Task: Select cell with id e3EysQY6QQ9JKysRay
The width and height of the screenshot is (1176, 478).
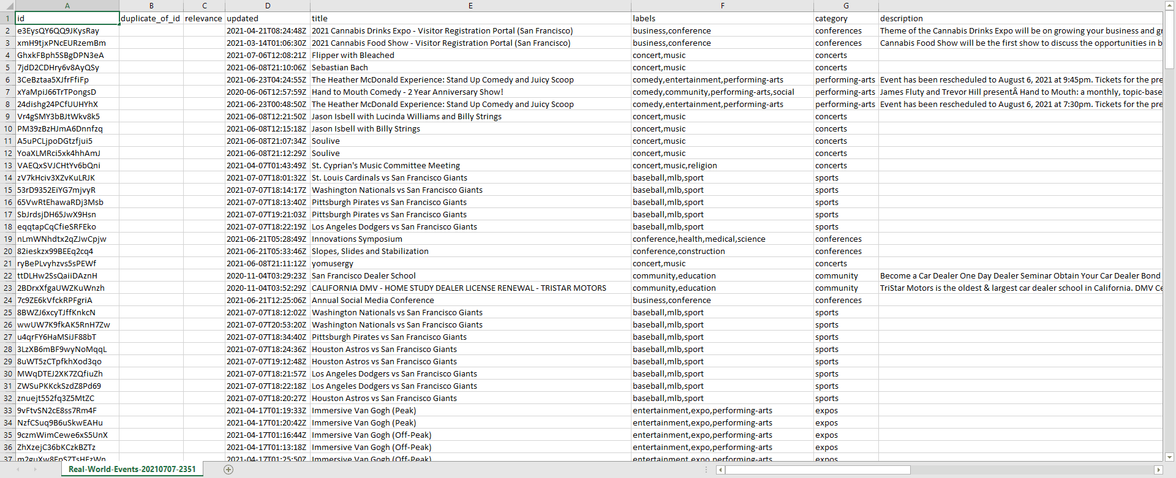Action: [x=67, y=31]
